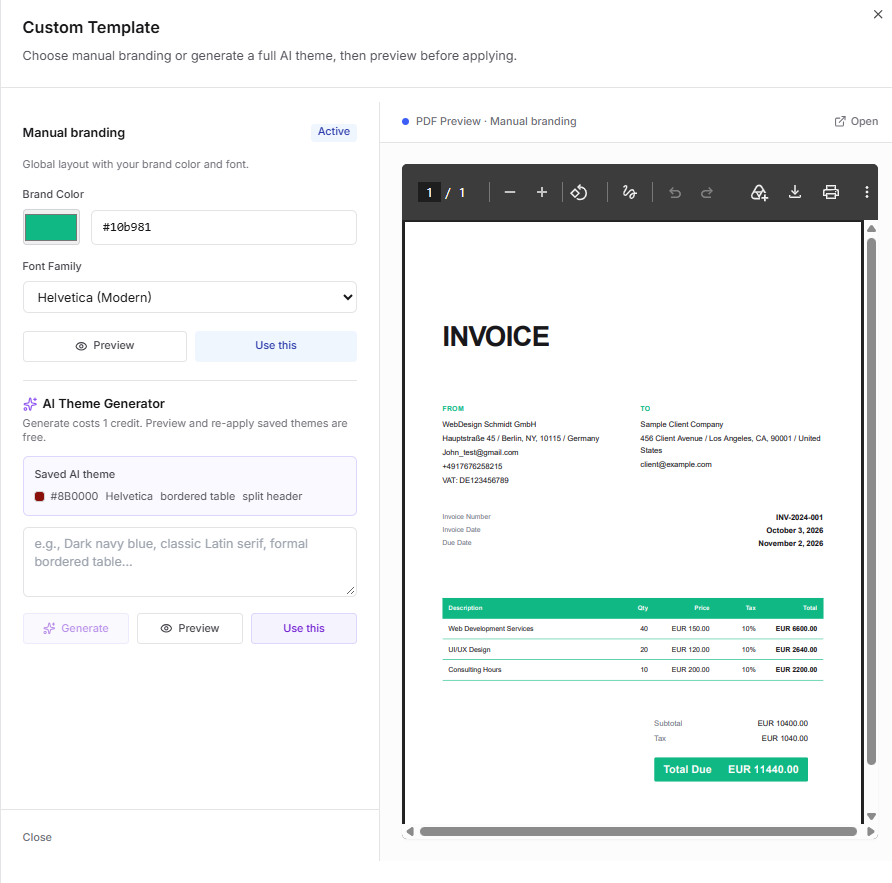Open the Font Family dropdown
892x883 pixels.
tap(189, 297)
